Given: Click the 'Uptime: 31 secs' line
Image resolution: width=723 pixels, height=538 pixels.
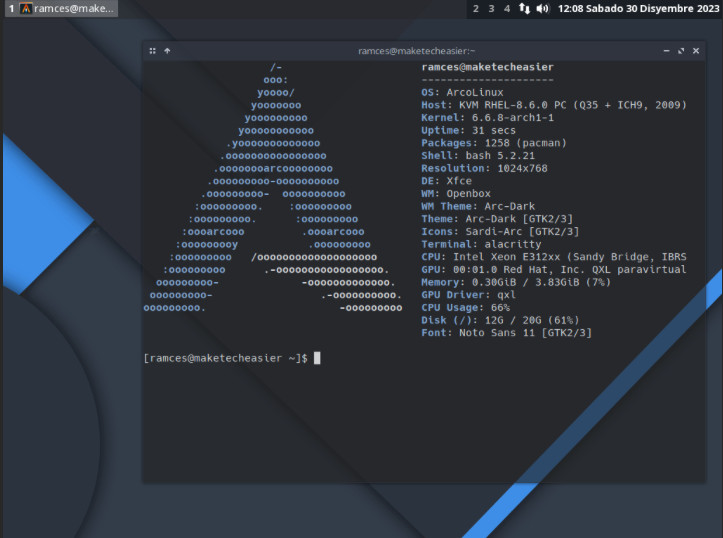Looking at the screenshot, I should click(468, 130).
